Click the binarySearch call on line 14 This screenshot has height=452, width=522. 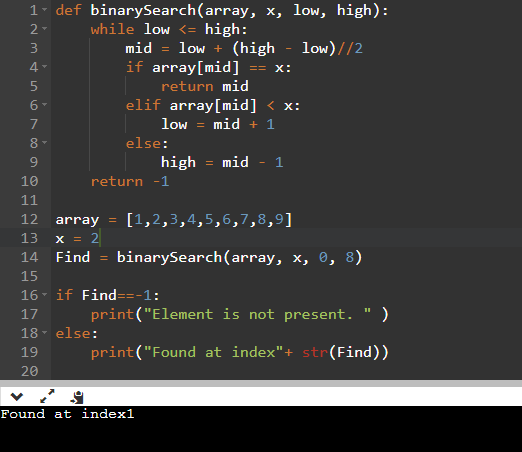(x=239, y=257)
